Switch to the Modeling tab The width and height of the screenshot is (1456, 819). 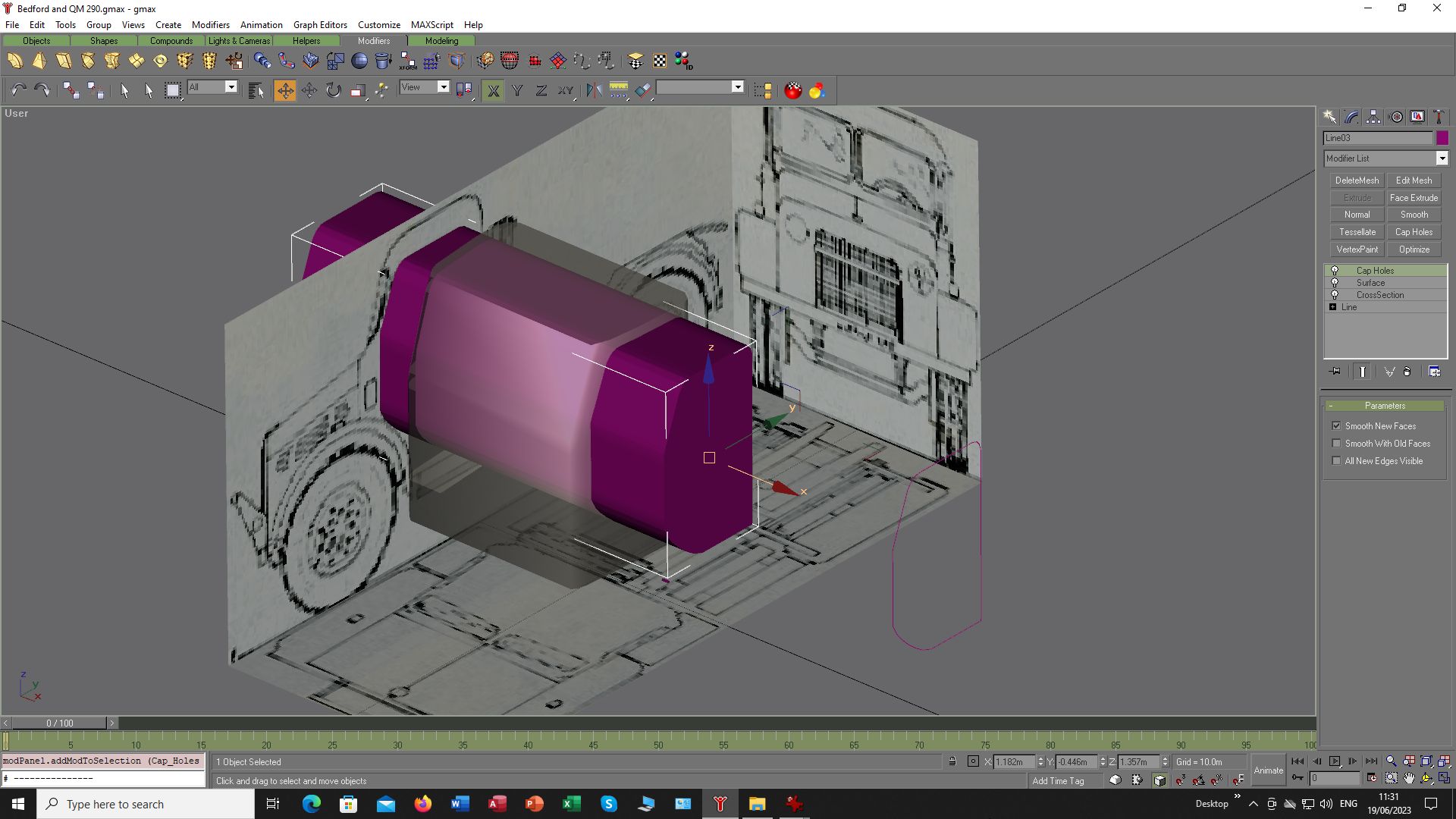coord(441,41)
